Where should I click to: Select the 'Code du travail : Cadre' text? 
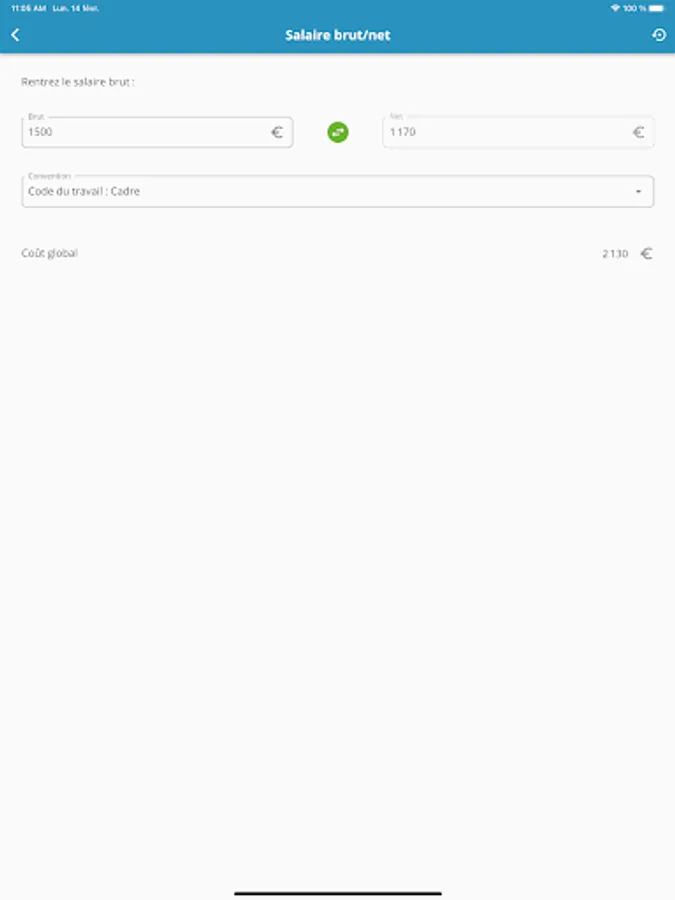(84, 191)
